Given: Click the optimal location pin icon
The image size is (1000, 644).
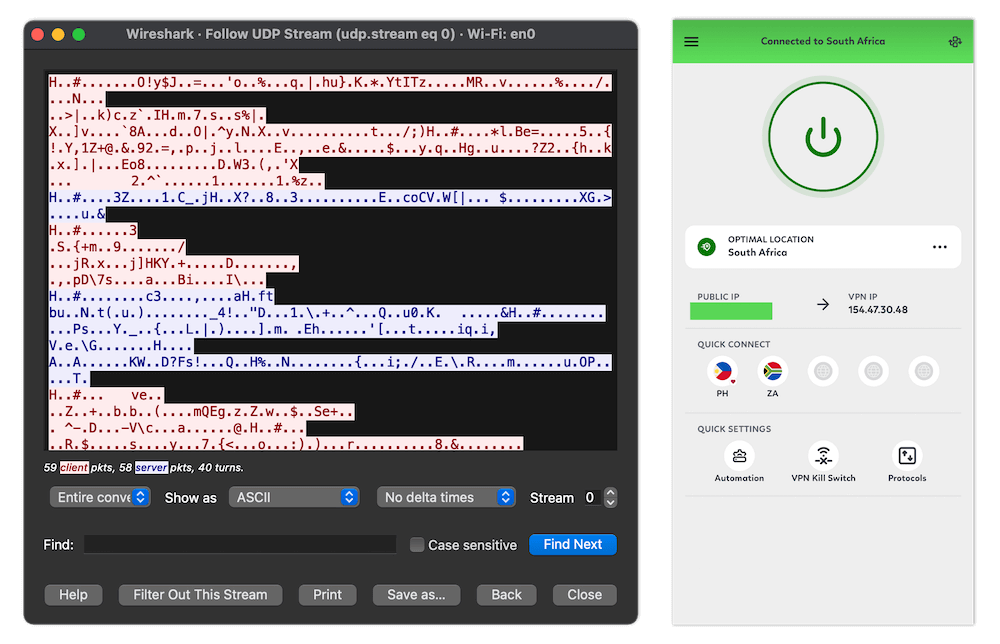Looking at the screenshot, I should (706, 246).
